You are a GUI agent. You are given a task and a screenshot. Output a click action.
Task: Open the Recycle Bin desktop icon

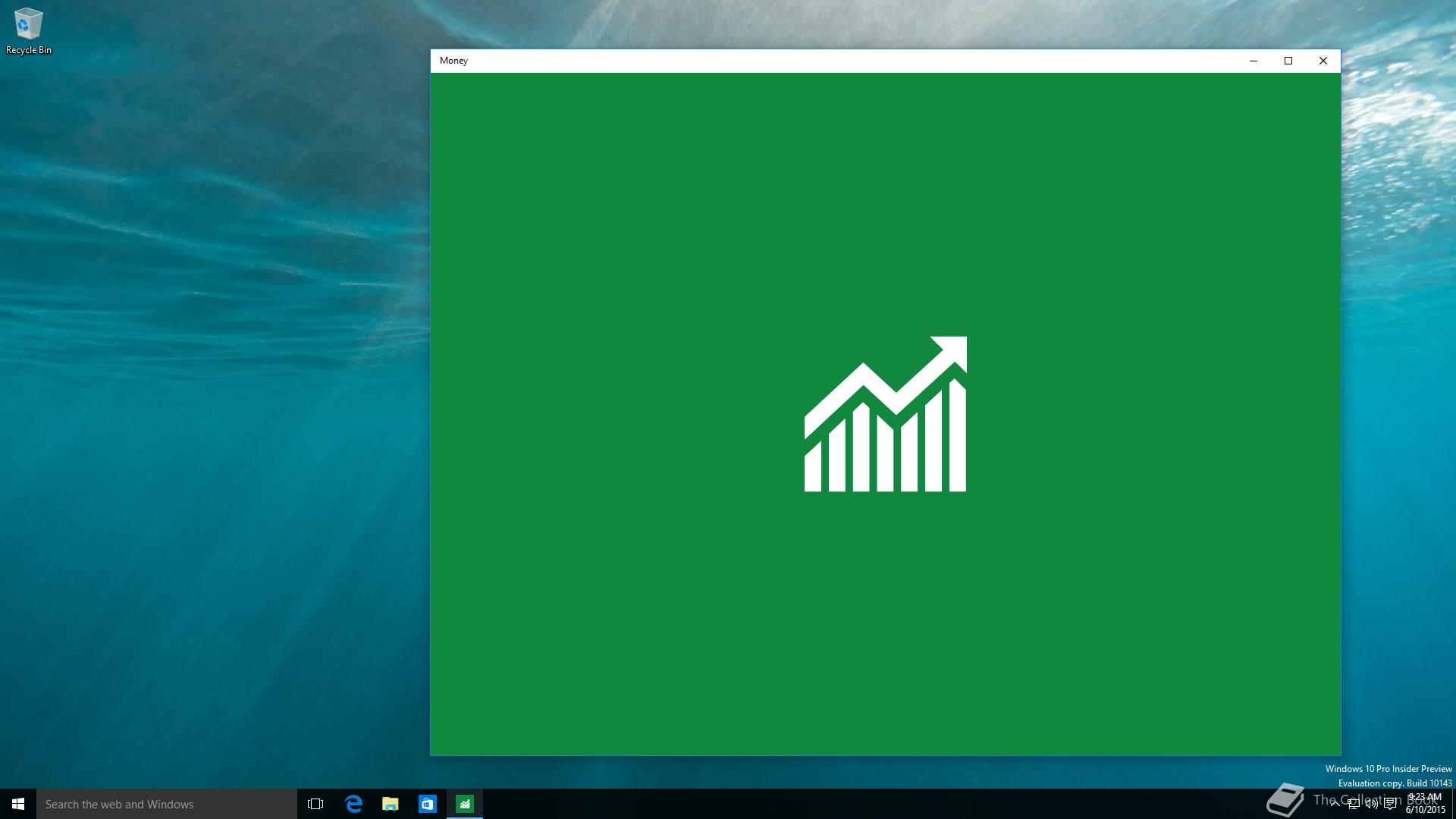pos(28,31)
